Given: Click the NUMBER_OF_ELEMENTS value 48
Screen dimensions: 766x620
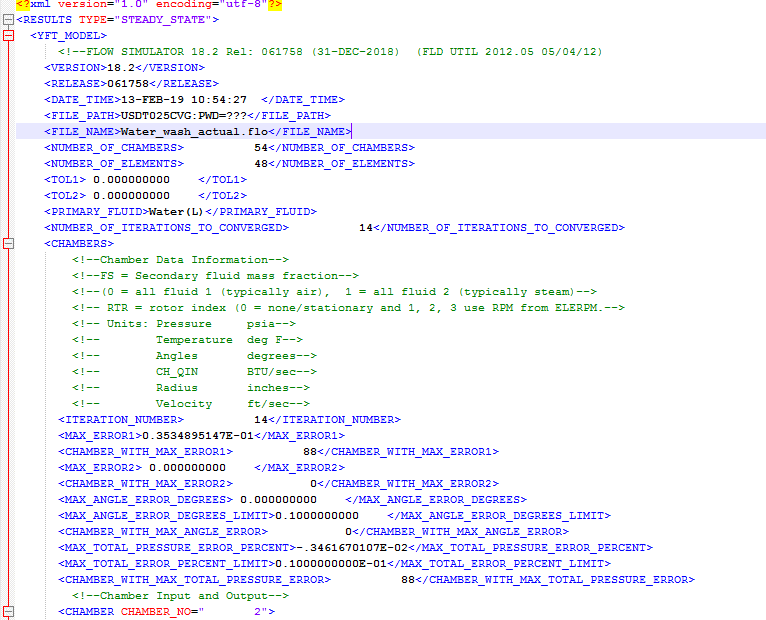Looking at the screenshot, I should click(262, 164).
